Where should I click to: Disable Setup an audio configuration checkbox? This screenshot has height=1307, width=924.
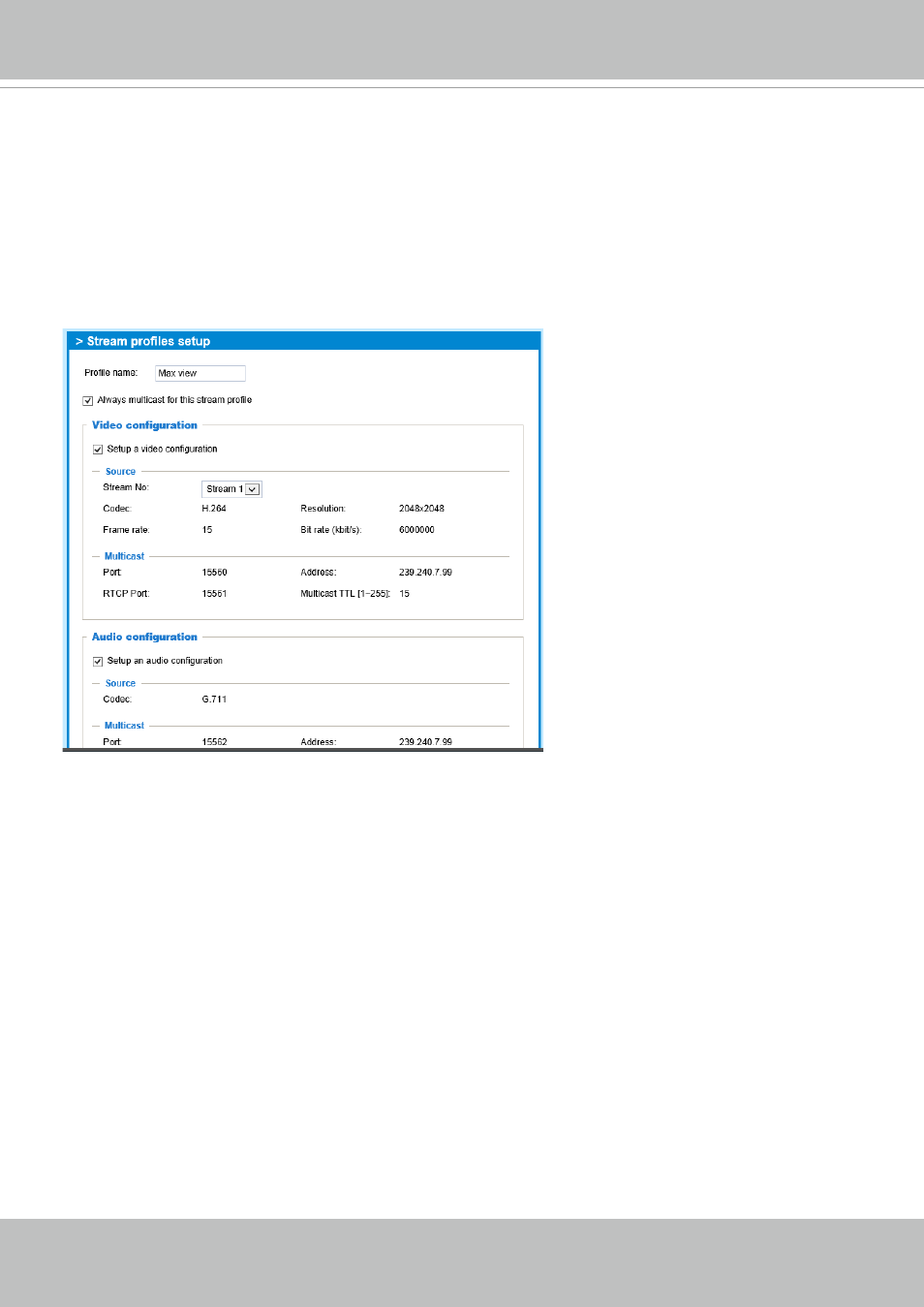[x=98, y=662]
